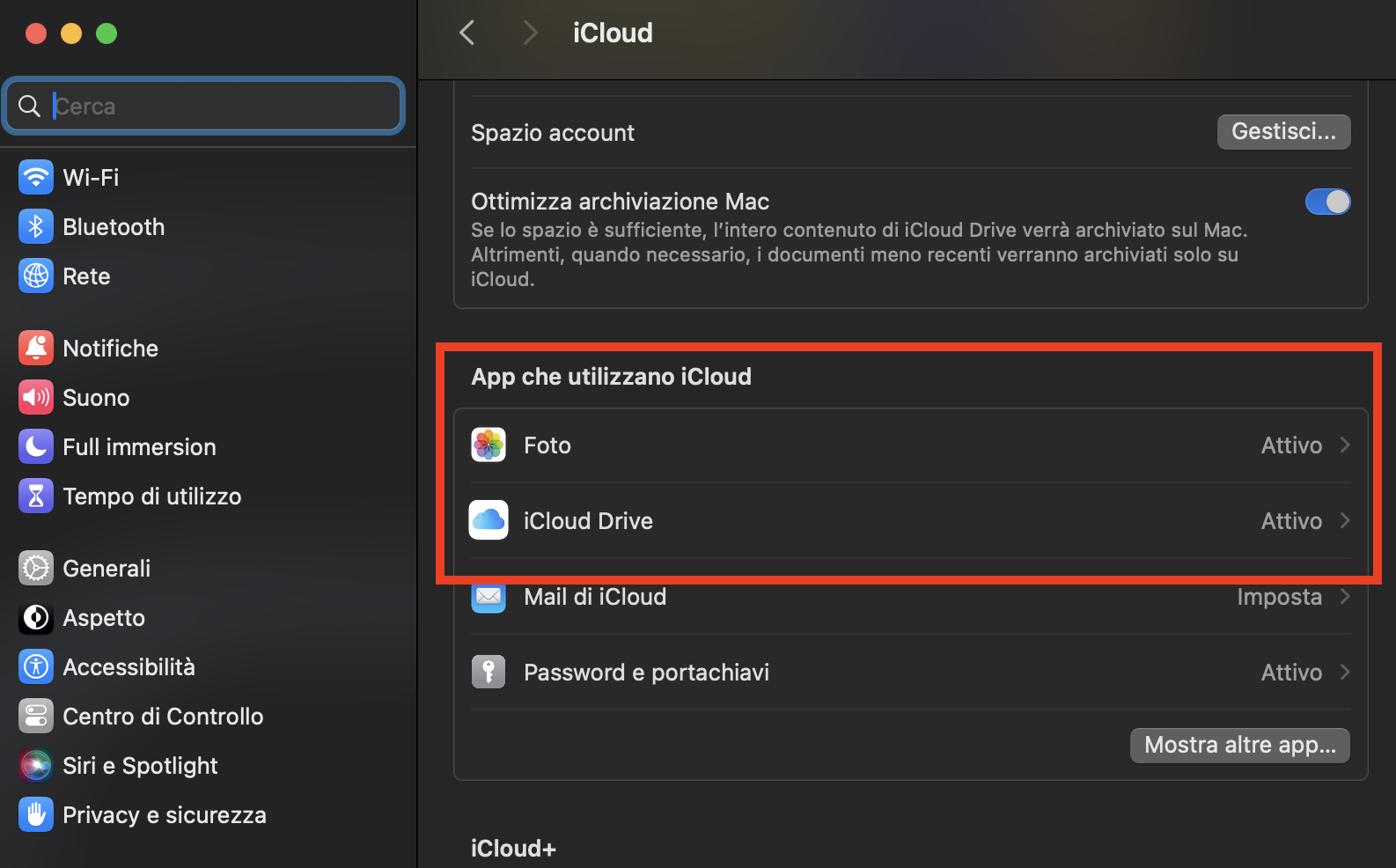Go forward with the right arrow
This screenshot has height=868, width=1396.
[529, 33]
